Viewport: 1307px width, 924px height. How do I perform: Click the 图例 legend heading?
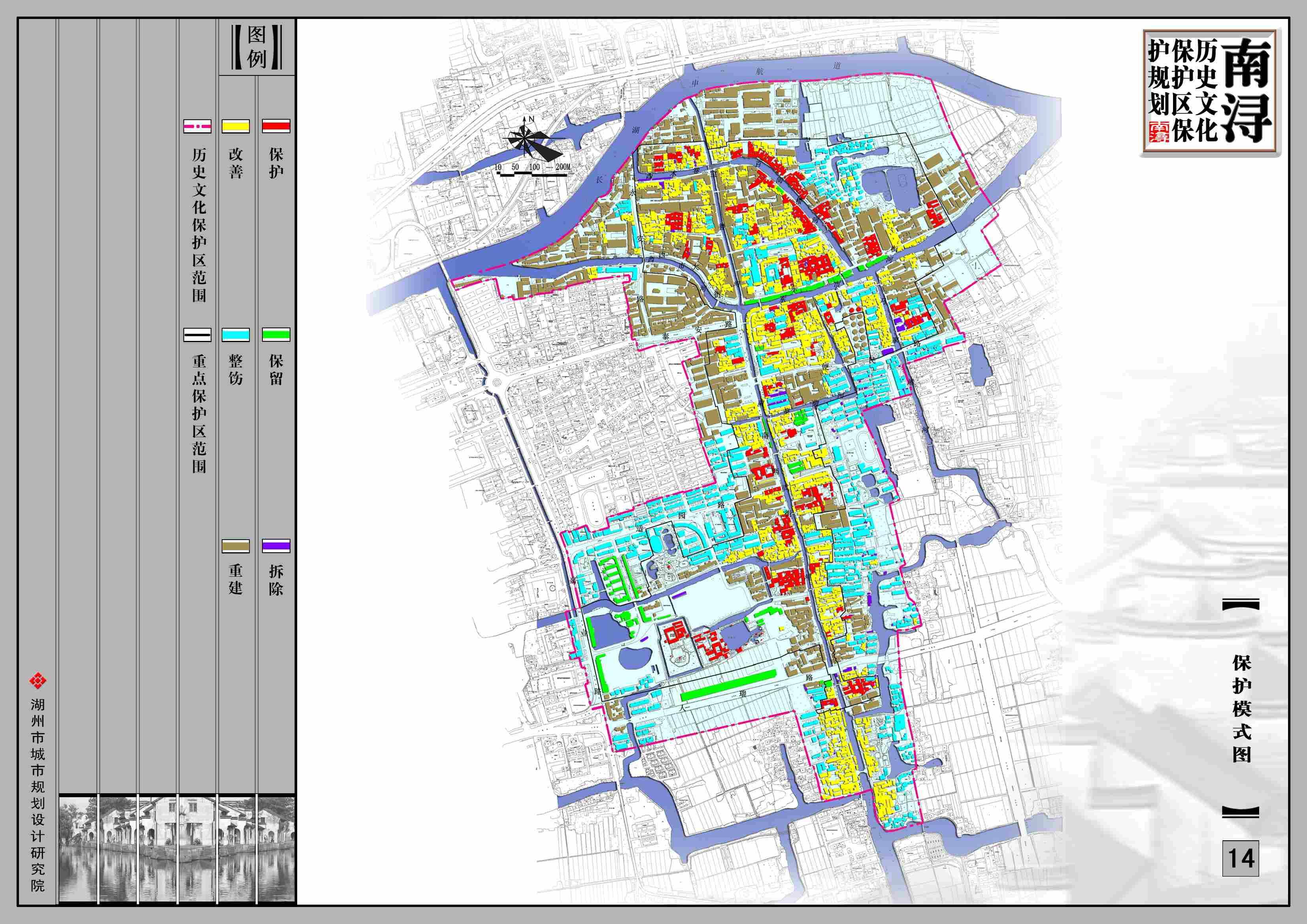tap(257, 47)
